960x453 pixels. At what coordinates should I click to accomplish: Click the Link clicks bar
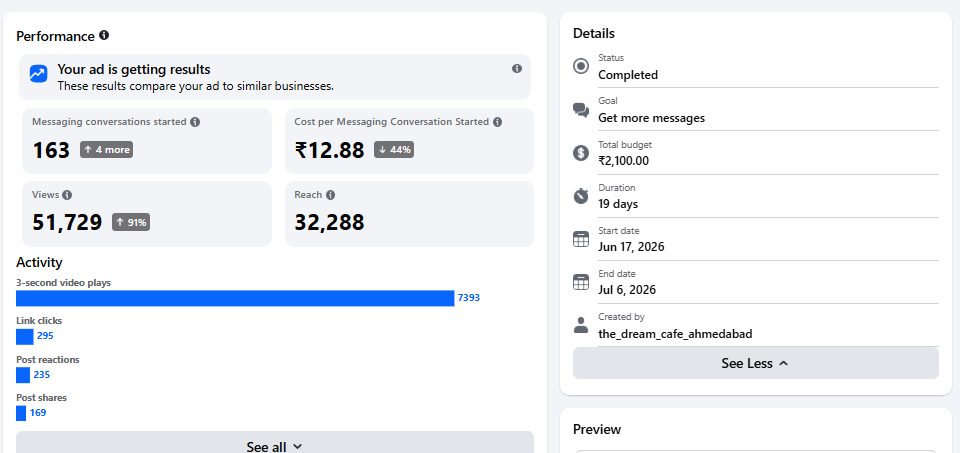coord(24,336)
